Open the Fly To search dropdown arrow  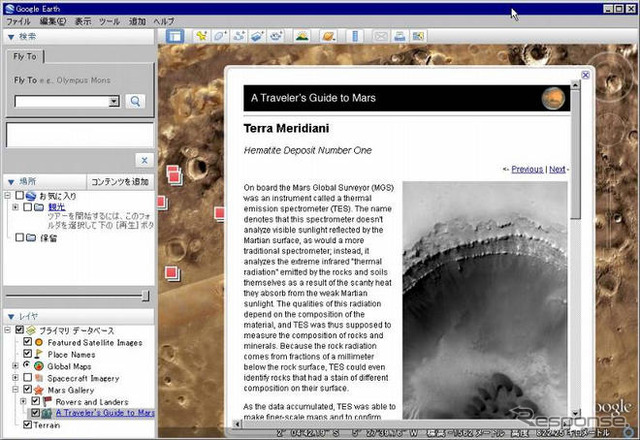(x=114, y=101)
